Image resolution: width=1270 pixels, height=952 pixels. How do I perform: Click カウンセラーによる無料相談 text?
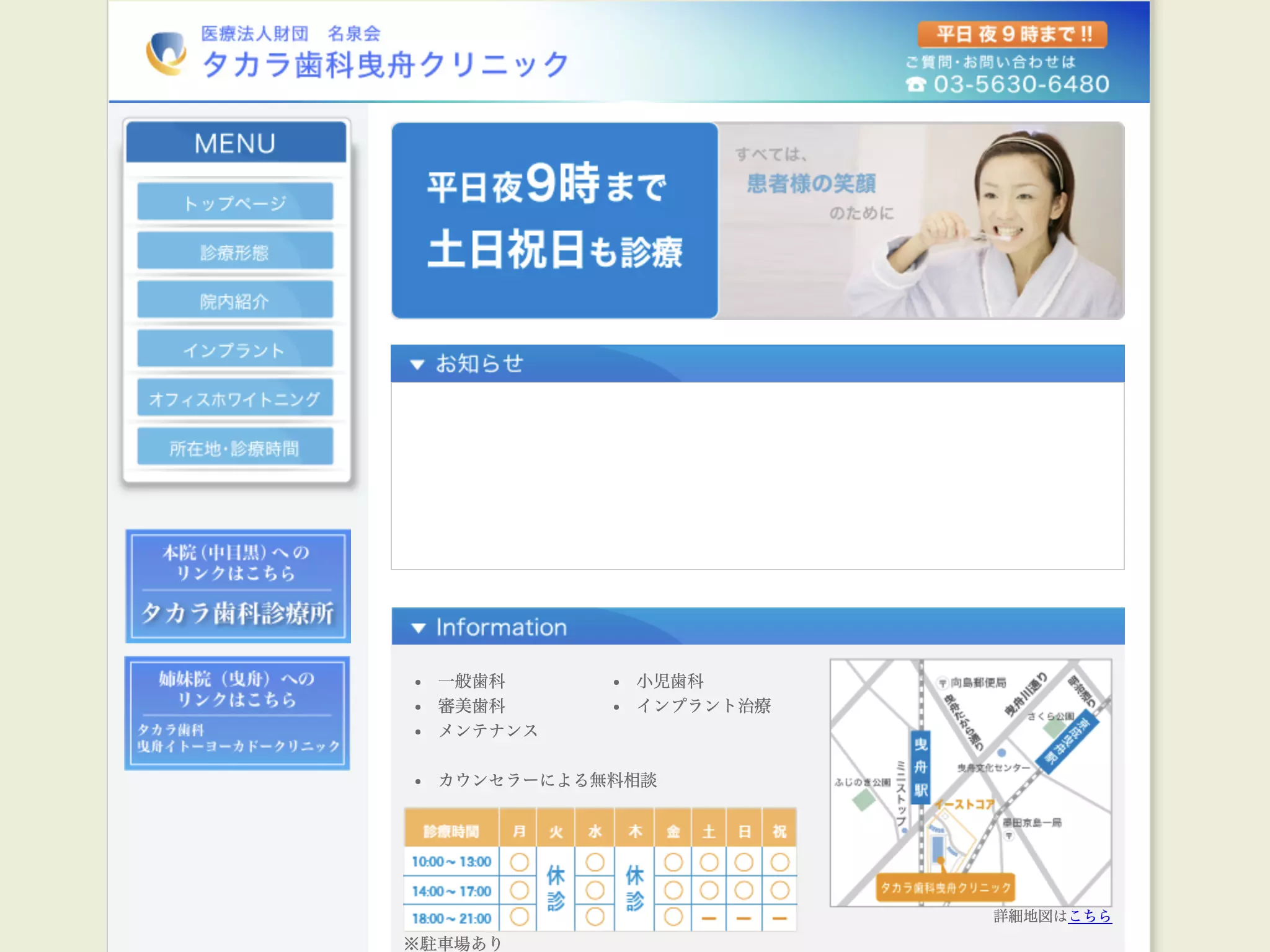tap(548, 780)
